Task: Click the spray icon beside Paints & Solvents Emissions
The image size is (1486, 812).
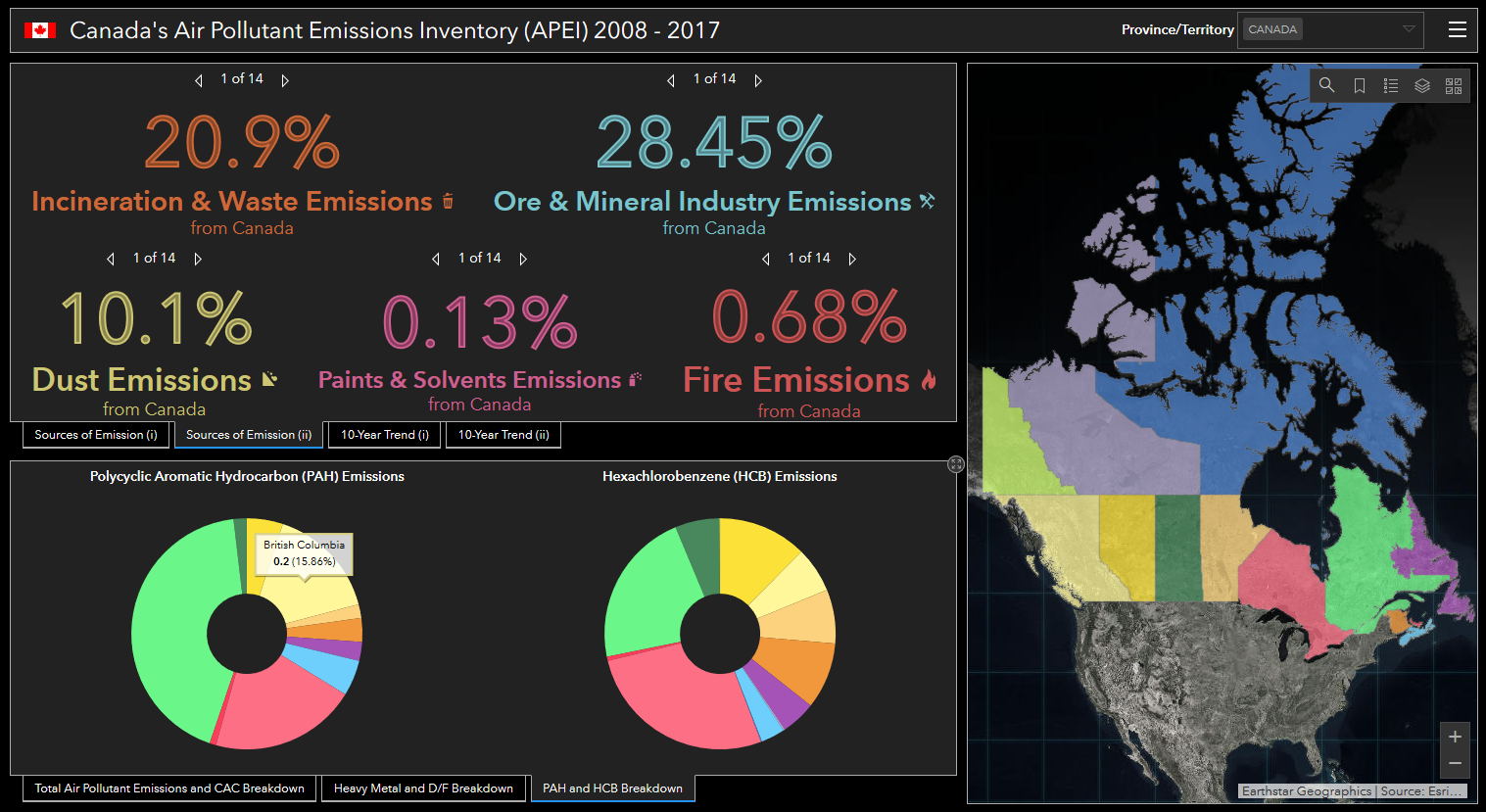Action: point(637,379)
